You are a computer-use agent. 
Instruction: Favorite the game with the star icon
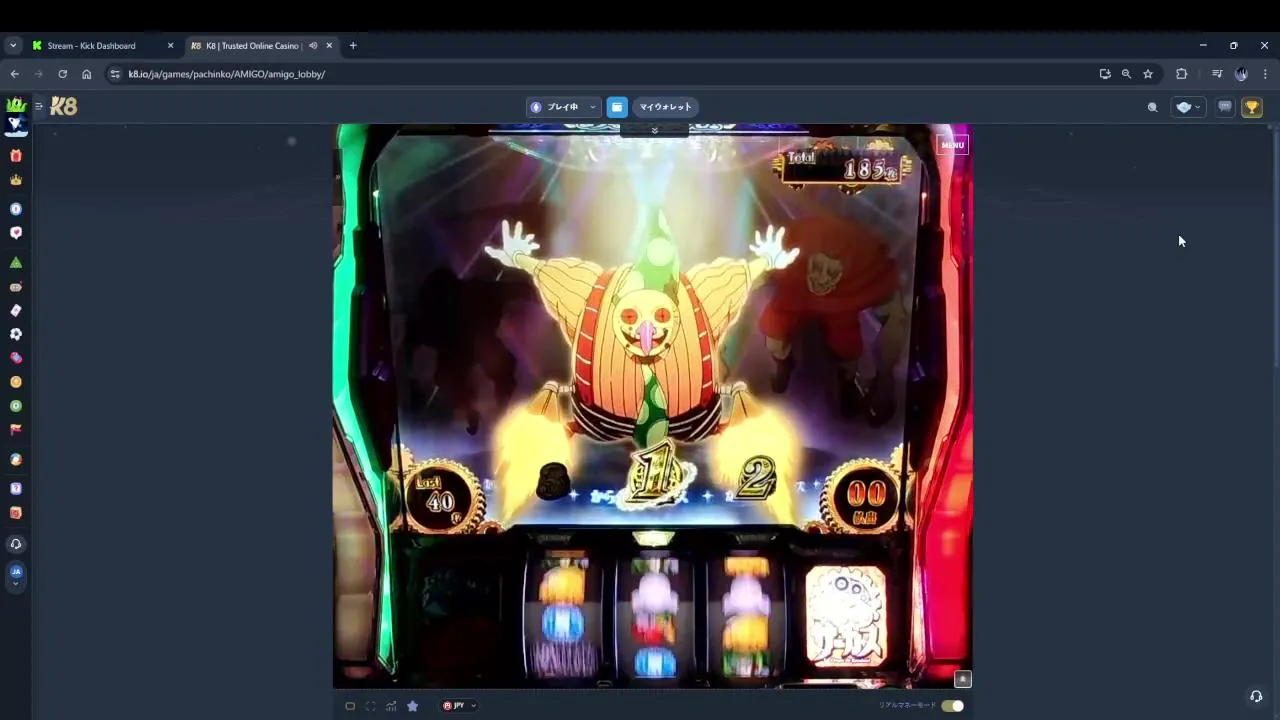coord(412,706)
